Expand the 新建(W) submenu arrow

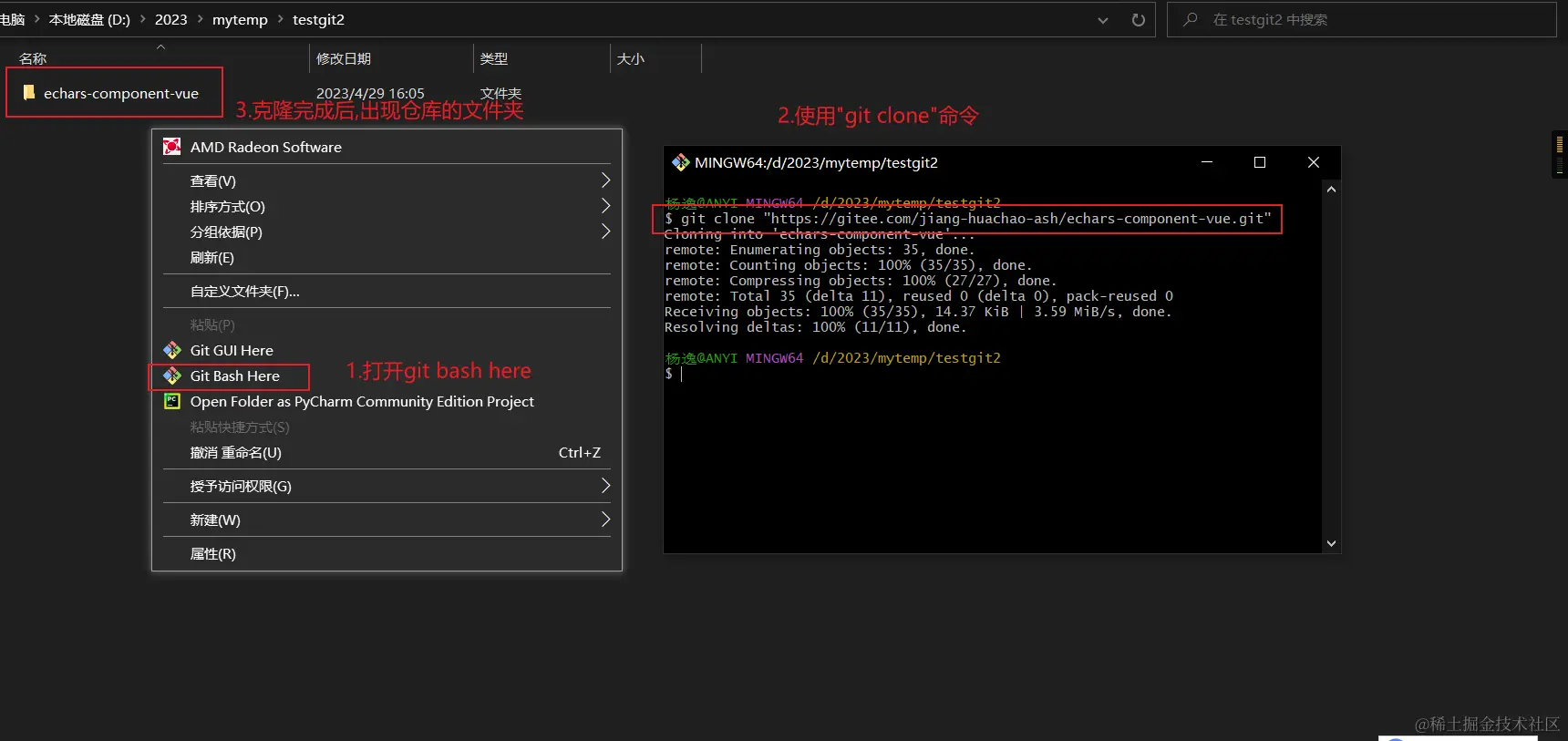(605, 520)
